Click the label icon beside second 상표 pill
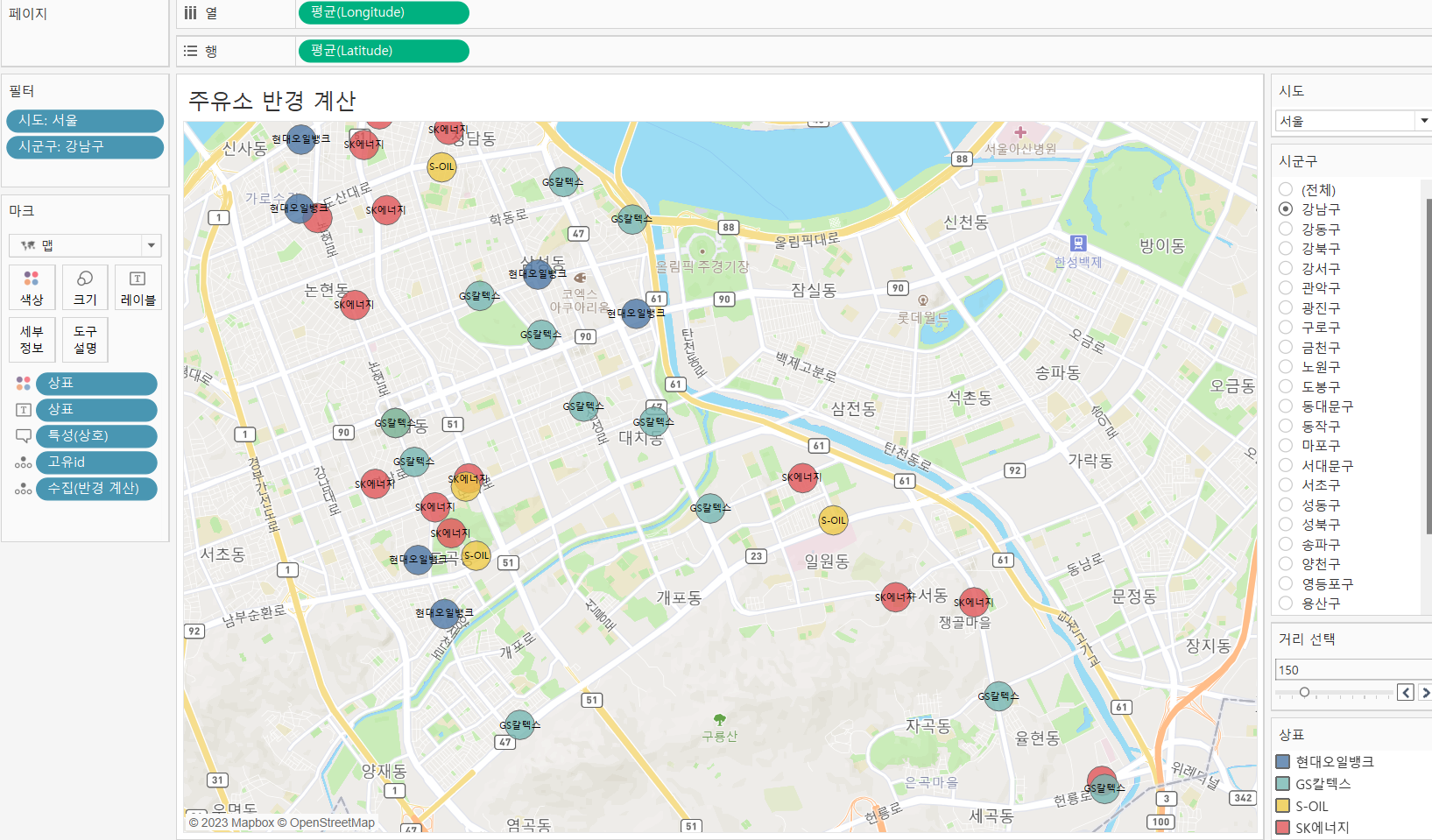 pyautogui.click(x=24, y=410)
